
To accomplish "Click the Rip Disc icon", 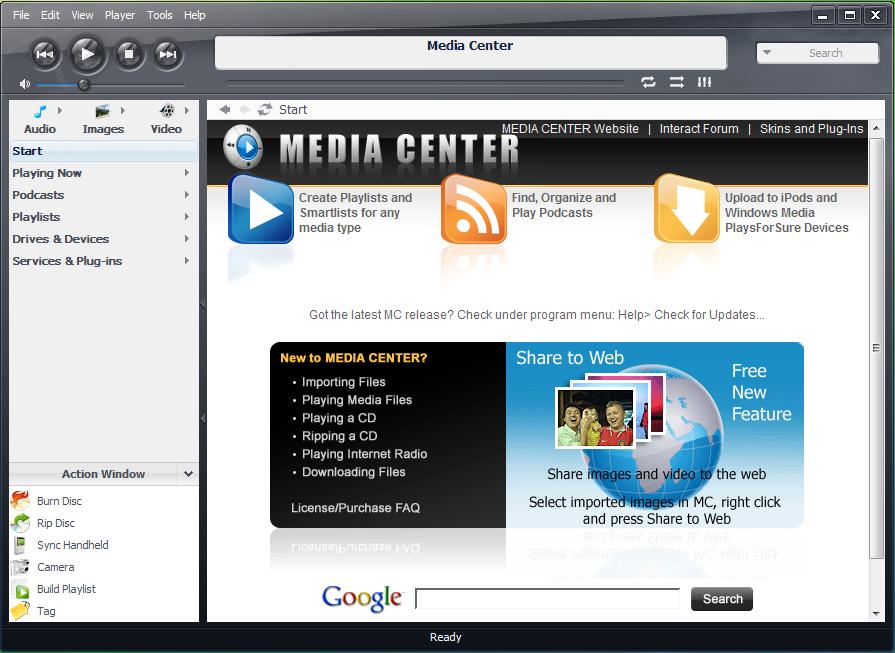I will (x=20, y=522).
